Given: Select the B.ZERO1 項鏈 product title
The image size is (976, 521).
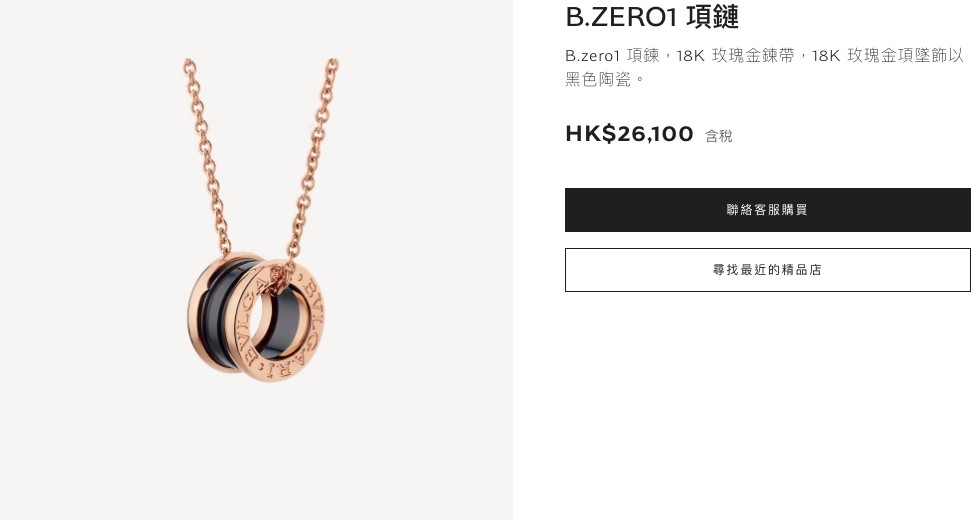Looking at the screenshot, I should click(x=652, y=16).
